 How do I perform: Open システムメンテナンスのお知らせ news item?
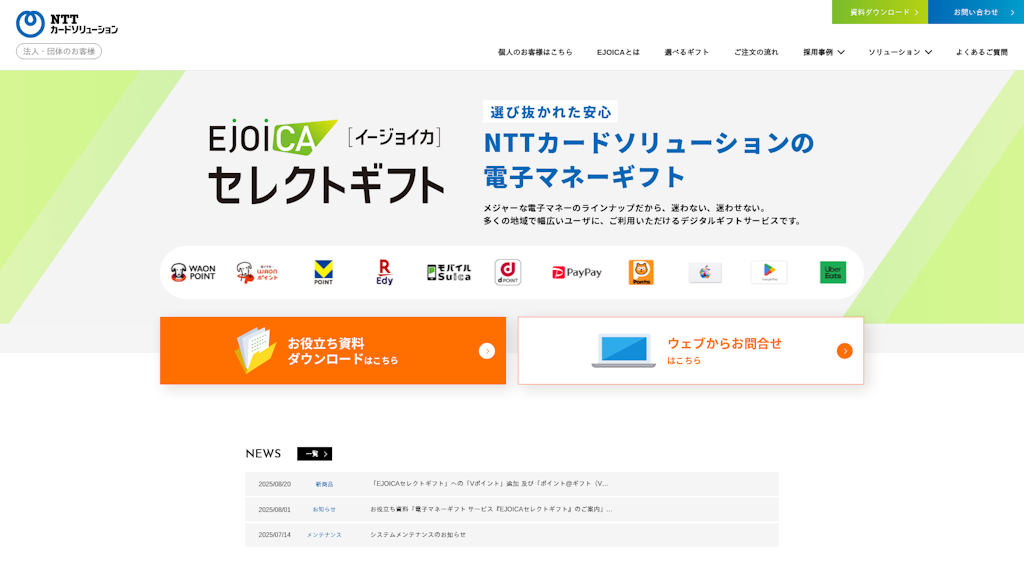(x=418, y=535)
